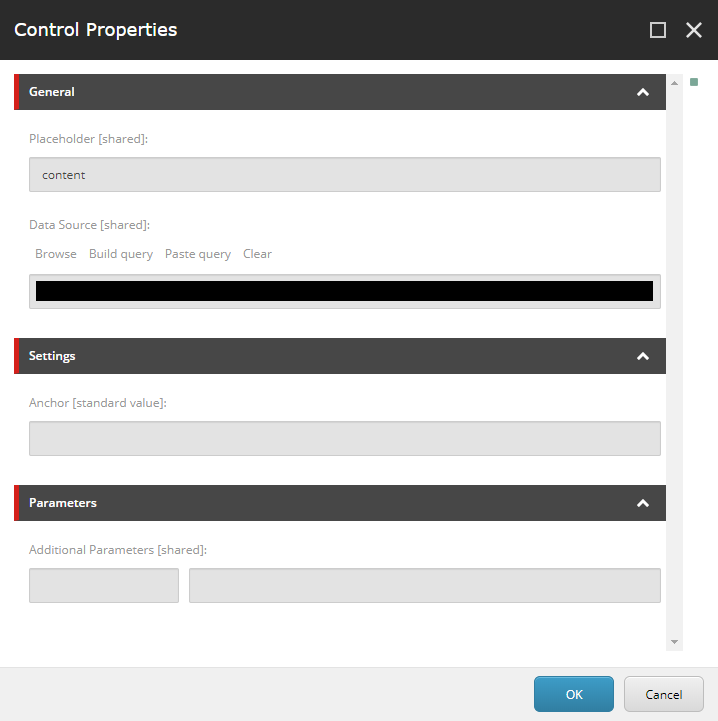Click the vertical scrollbar track

[674, 362]
